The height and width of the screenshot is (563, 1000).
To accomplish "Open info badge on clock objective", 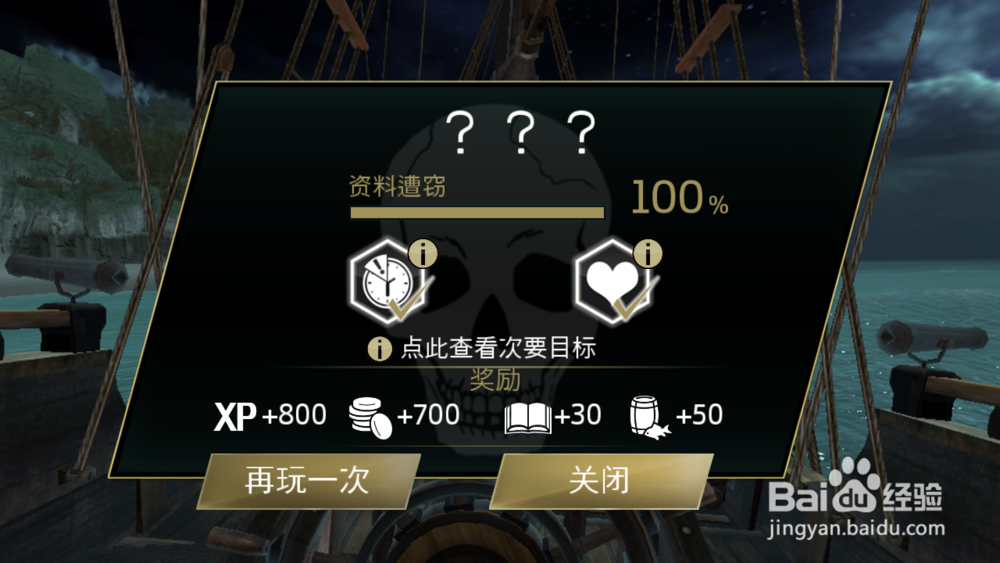I will 422,253.
